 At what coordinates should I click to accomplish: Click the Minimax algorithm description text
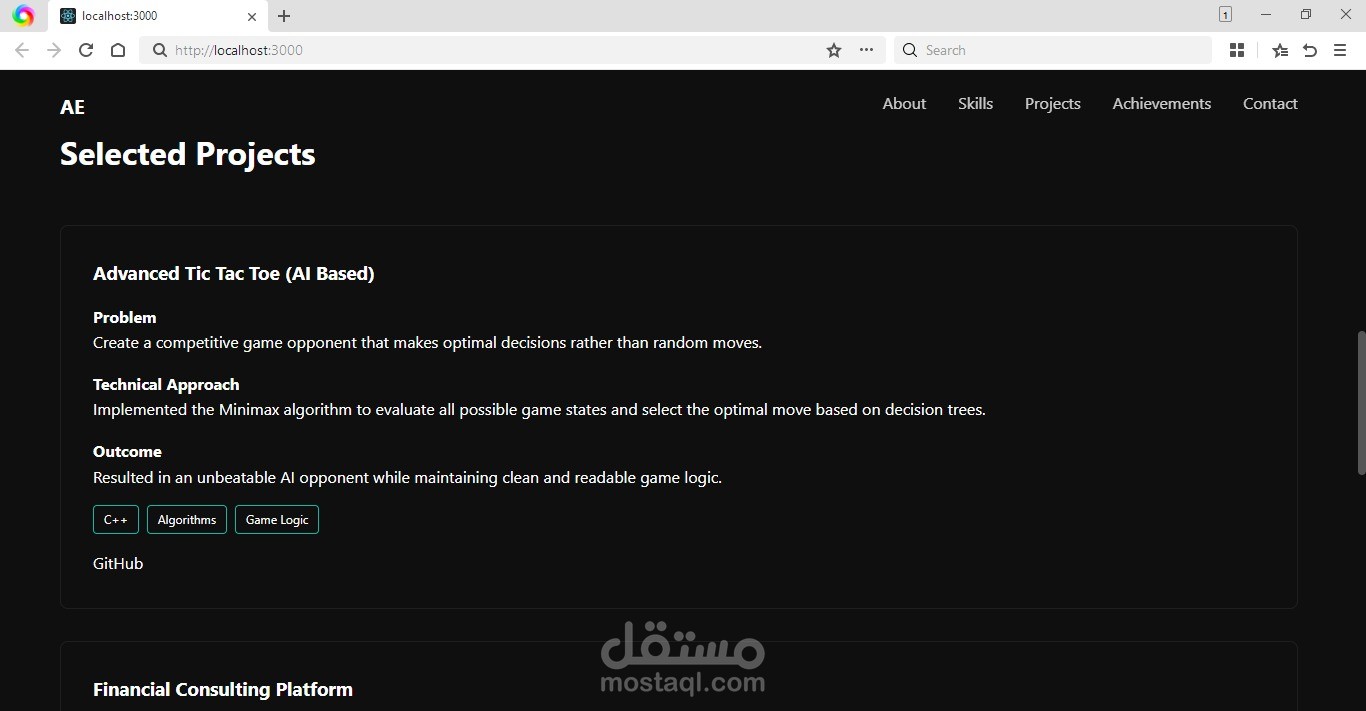pyautogui.click(x=539, y=410)
